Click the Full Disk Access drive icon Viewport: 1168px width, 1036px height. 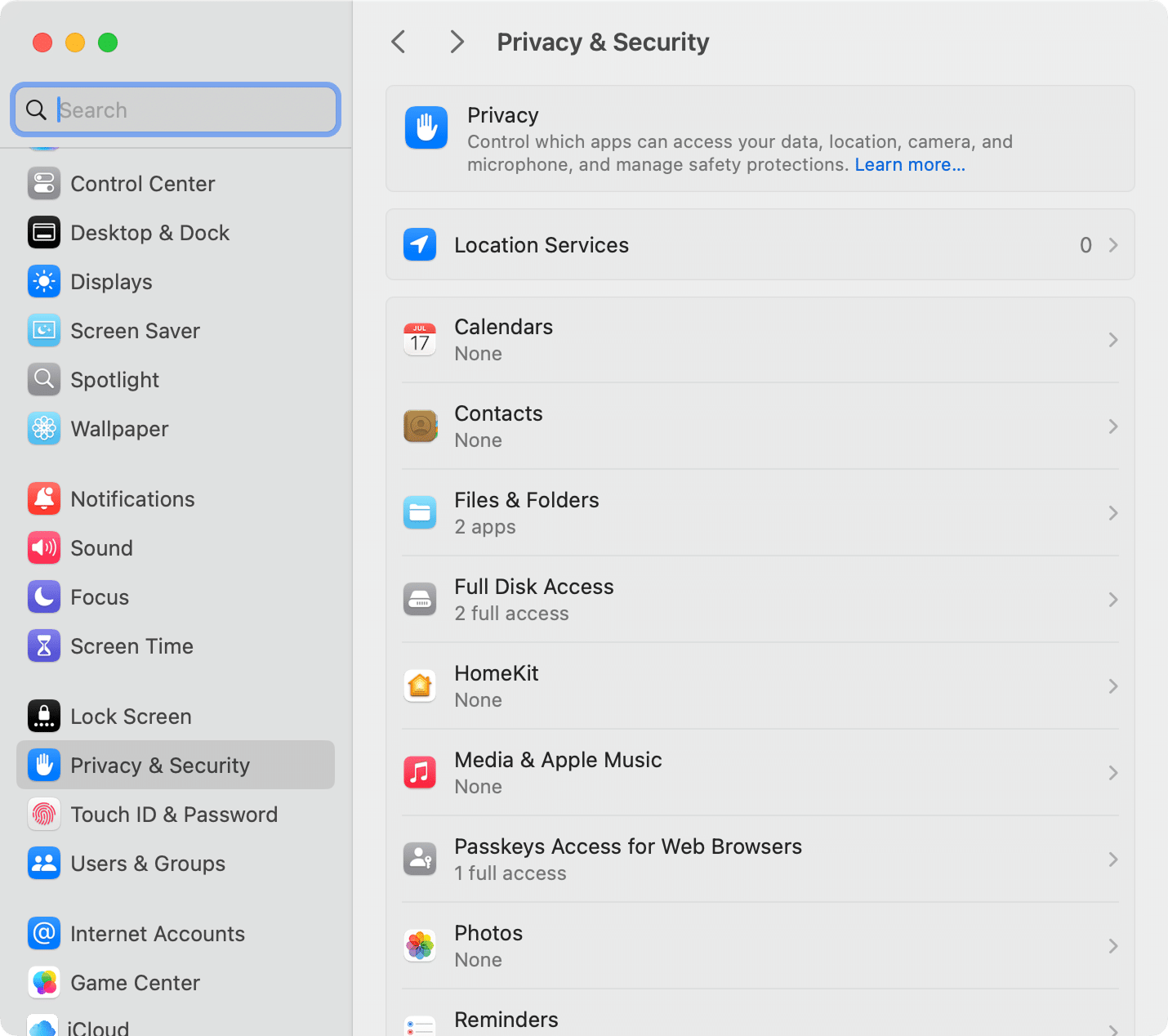click(x=420, y=599)
